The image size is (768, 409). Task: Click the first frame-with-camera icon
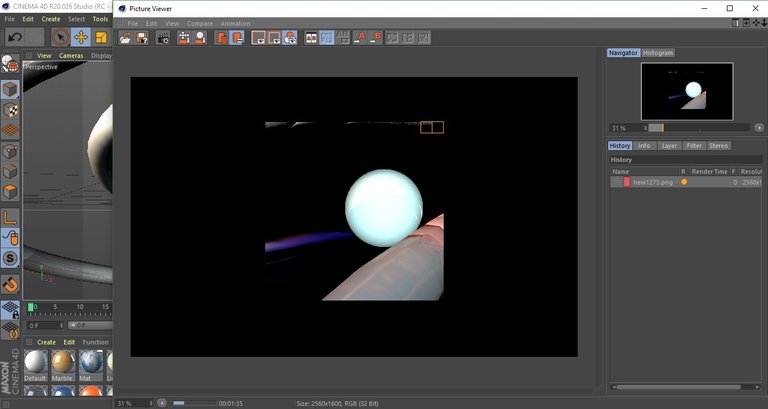pyautogui.click(x=259, y=38)
